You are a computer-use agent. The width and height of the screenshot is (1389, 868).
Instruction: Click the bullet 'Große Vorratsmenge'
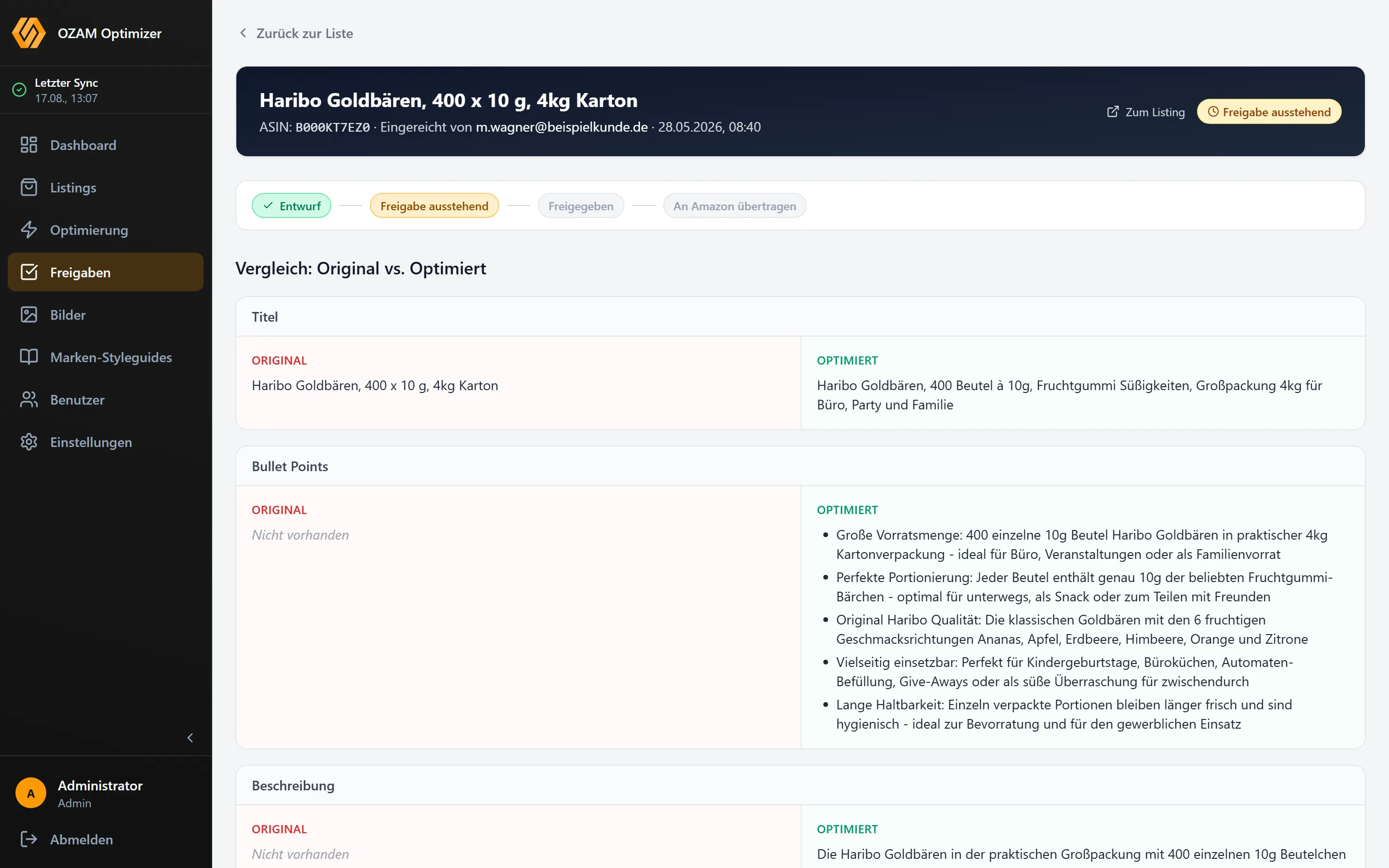pyautogui.click(x=1082, y=544)
